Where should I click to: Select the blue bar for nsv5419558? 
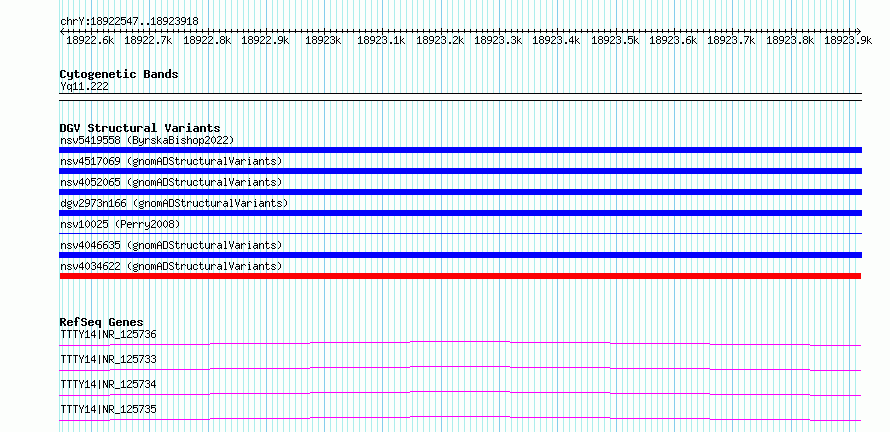pos(460,150)
